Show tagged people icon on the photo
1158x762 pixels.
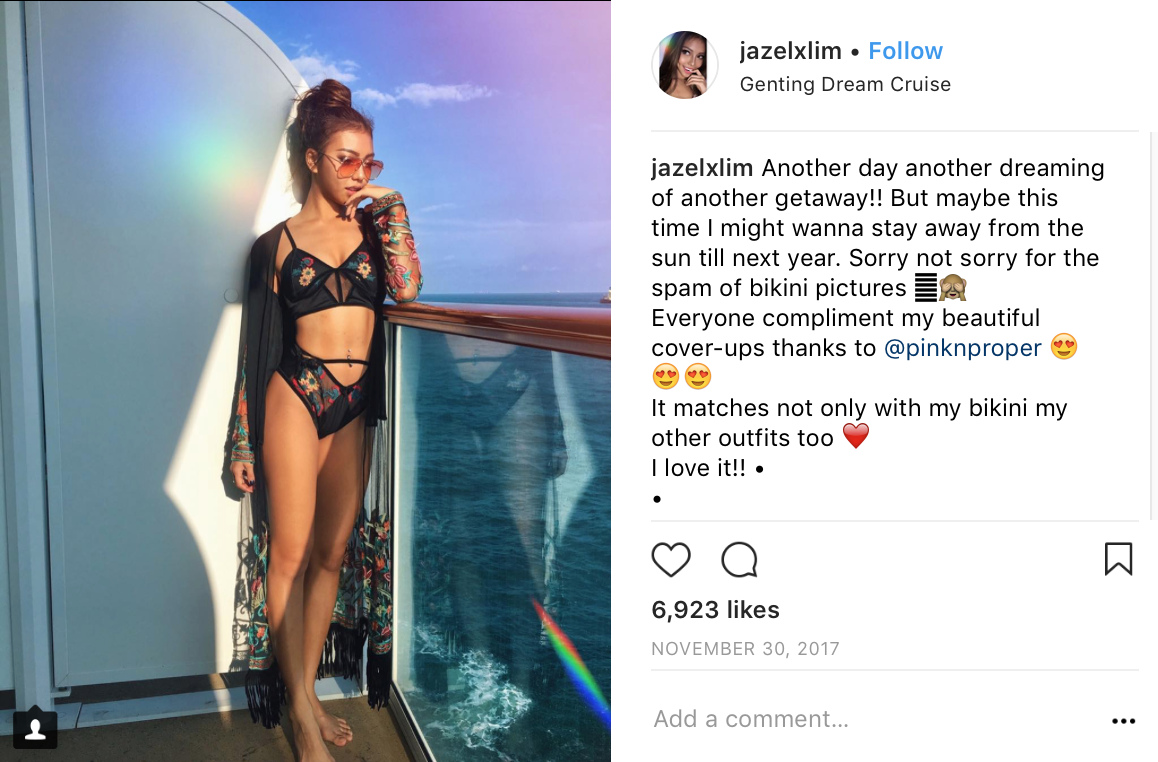[35, 730]
